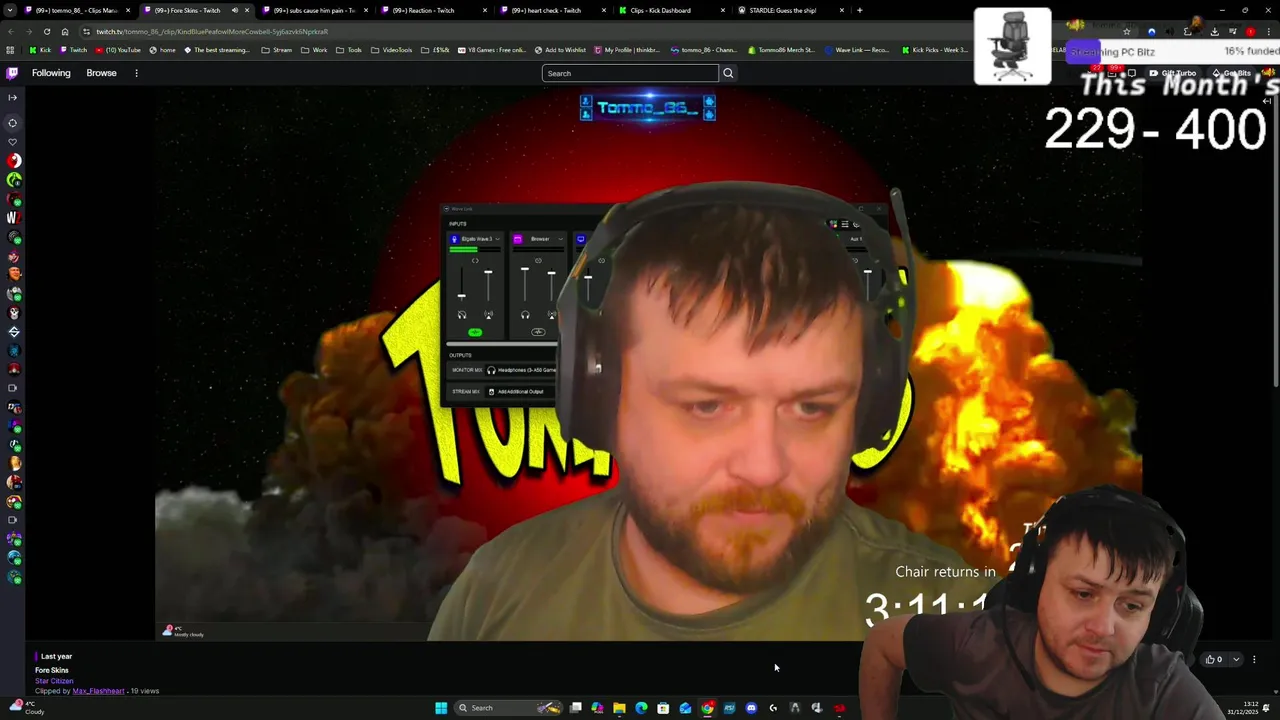This screenshot has width=1280, height=720.
Task: Click the clip video player
Action: (x=648, y=363)
